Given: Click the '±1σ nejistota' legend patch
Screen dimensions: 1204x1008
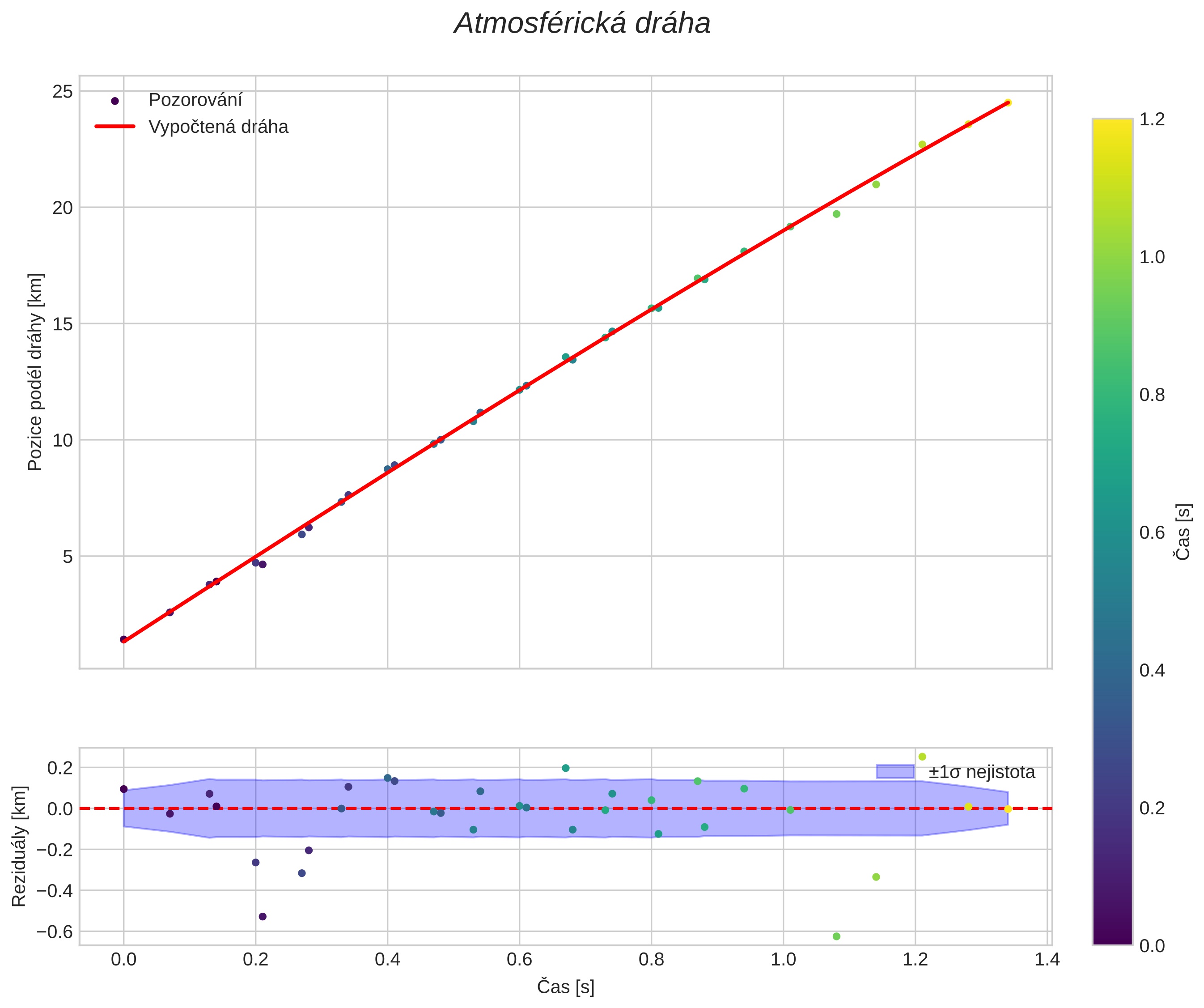Looking at the screenshot, I should coord(895,772).
